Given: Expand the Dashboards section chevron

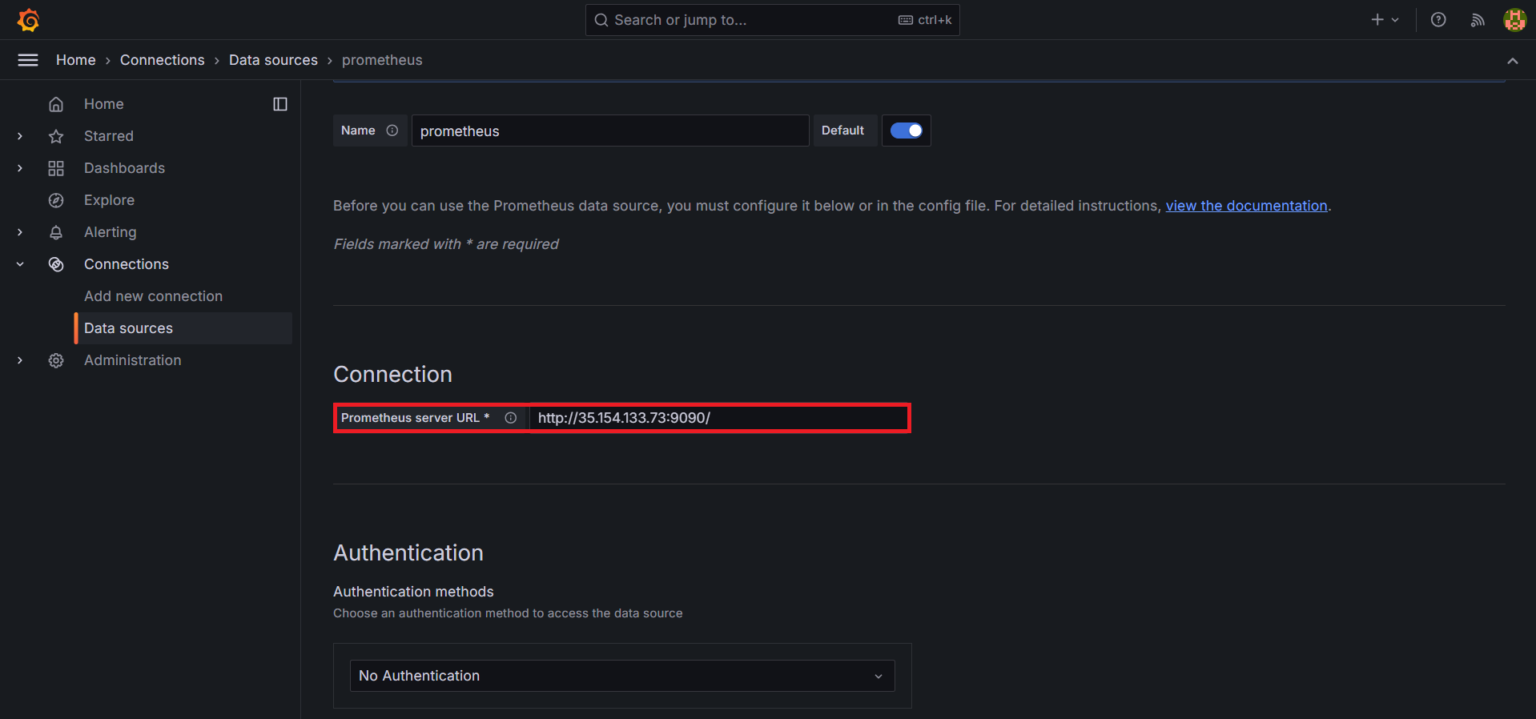Looking at the screenshot, I should coord(19,167).
